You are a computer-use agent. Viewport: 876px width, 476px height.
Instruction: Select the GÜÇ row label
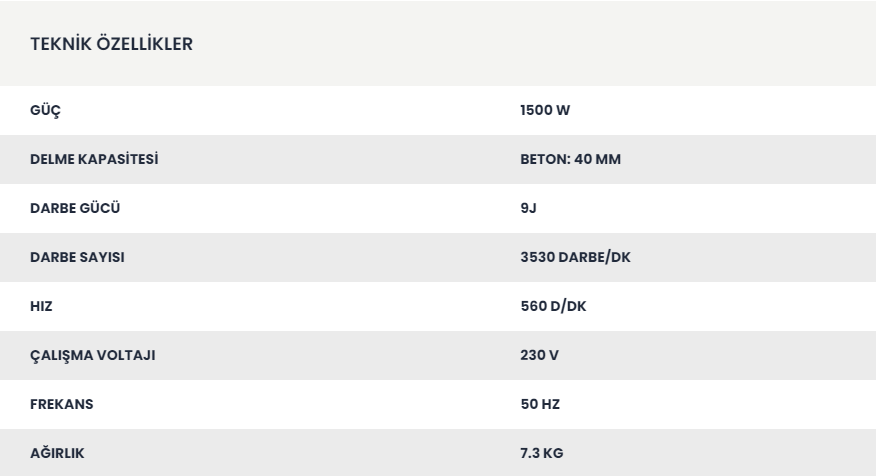[45, 111]
